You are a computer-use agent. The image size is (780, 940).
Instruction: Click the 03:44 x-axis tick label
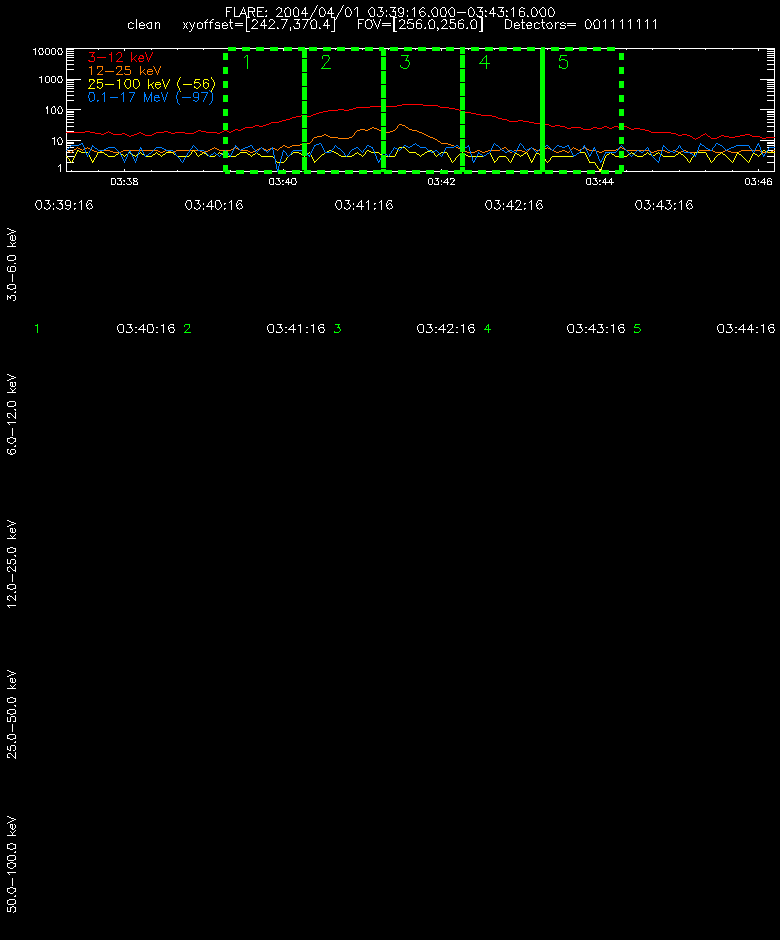600,182
